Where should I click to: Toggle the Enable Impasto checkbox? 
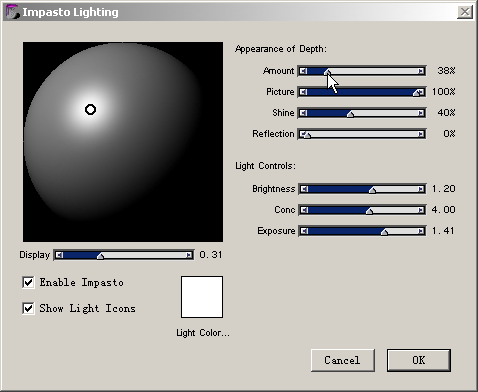[x=28, y=282]
